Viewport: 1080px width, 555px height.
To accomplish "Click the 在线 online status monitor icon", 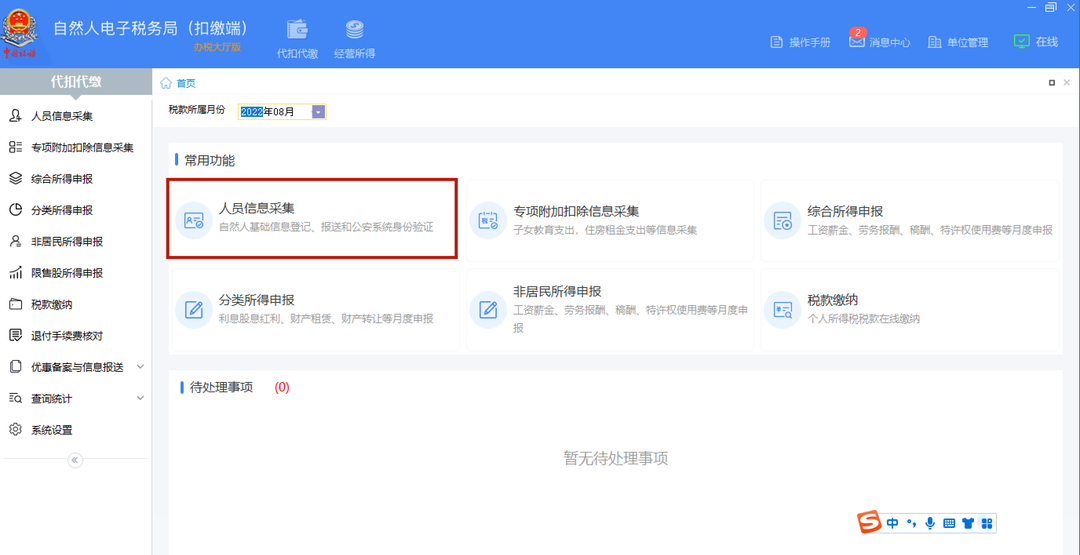I will (x=1021, y=42).
